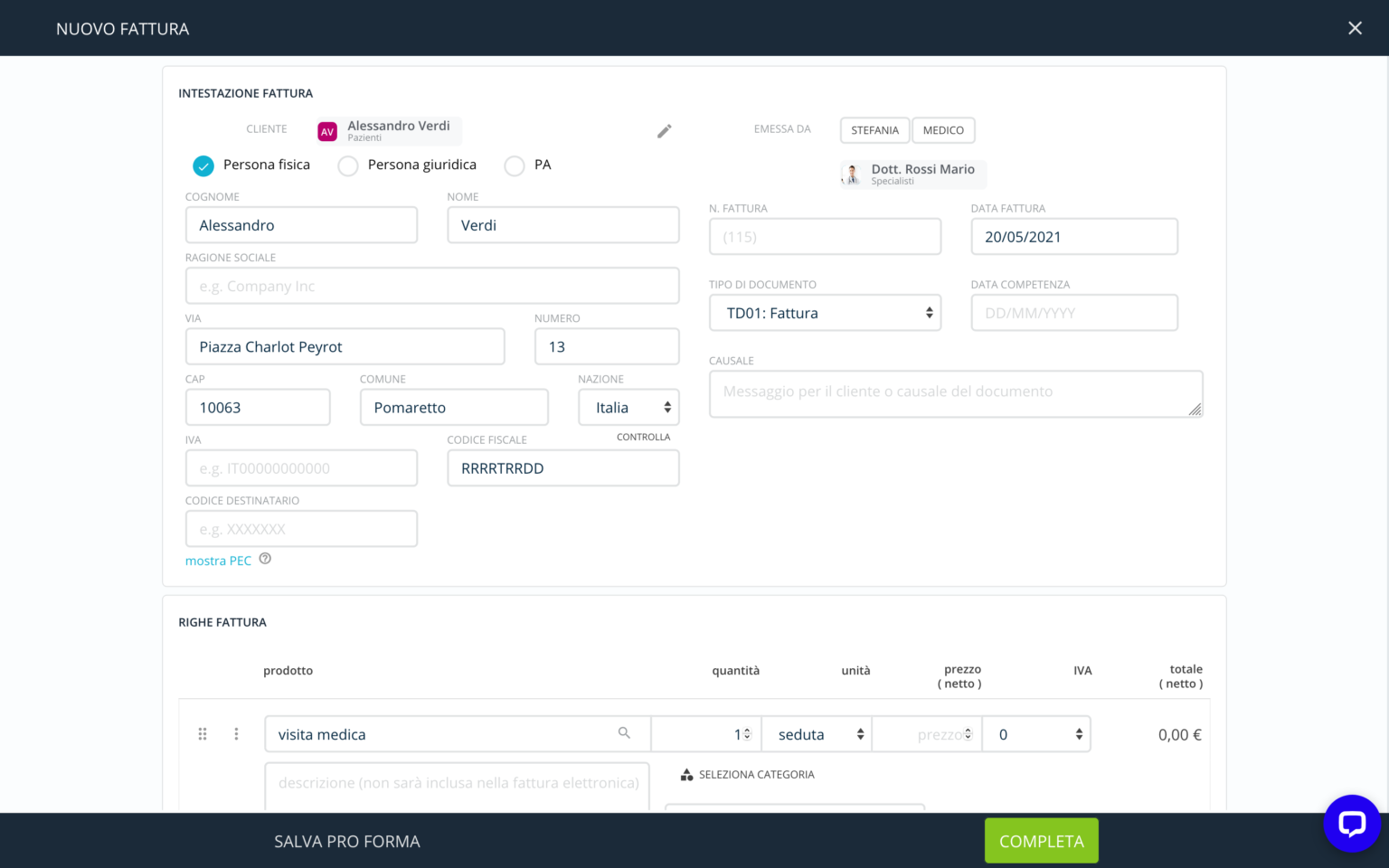Choose the PA client type
Viewport: 1389px width, 868px height.
(515, 165)
